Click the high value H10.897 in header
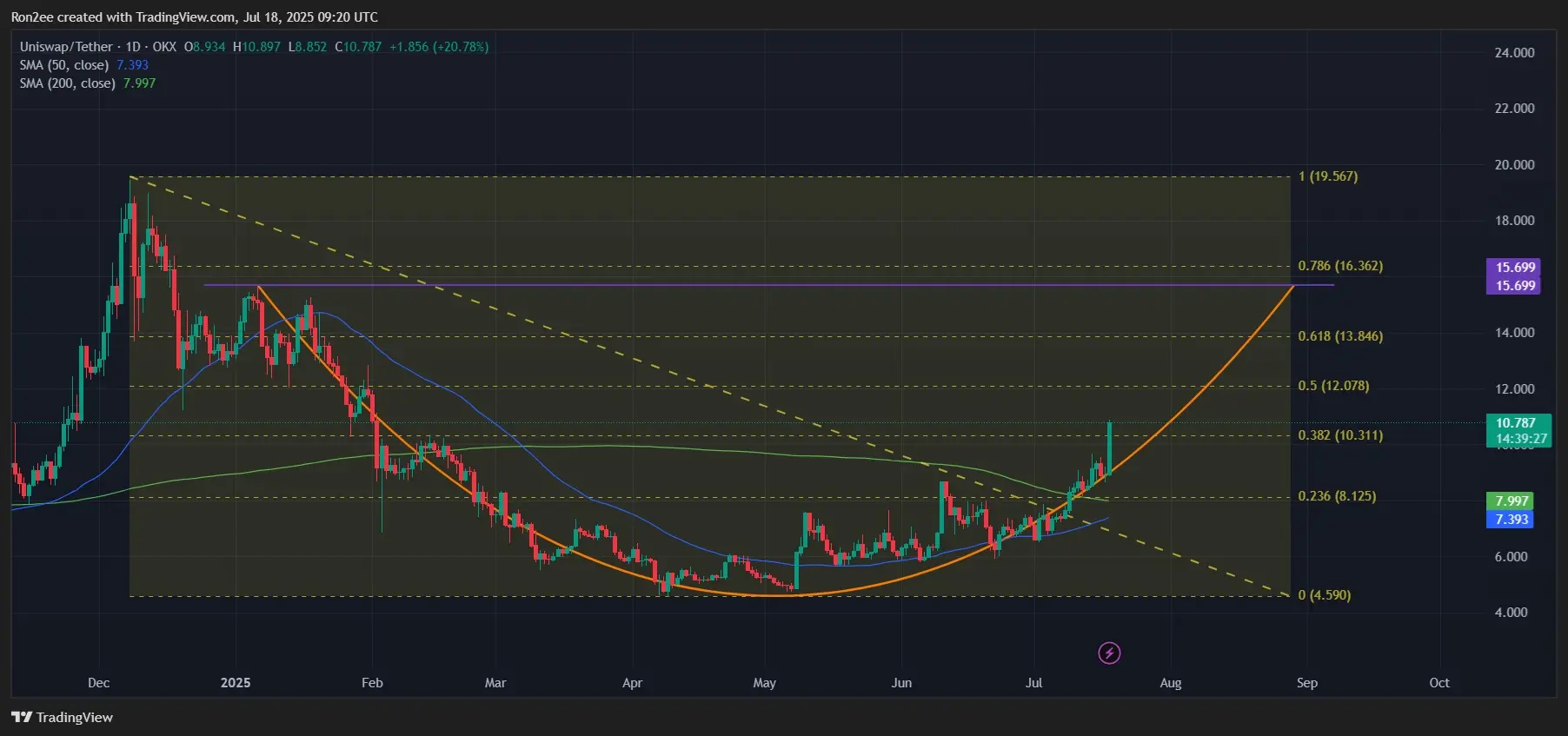This screenshot has height=736, width=1568. 256,47
